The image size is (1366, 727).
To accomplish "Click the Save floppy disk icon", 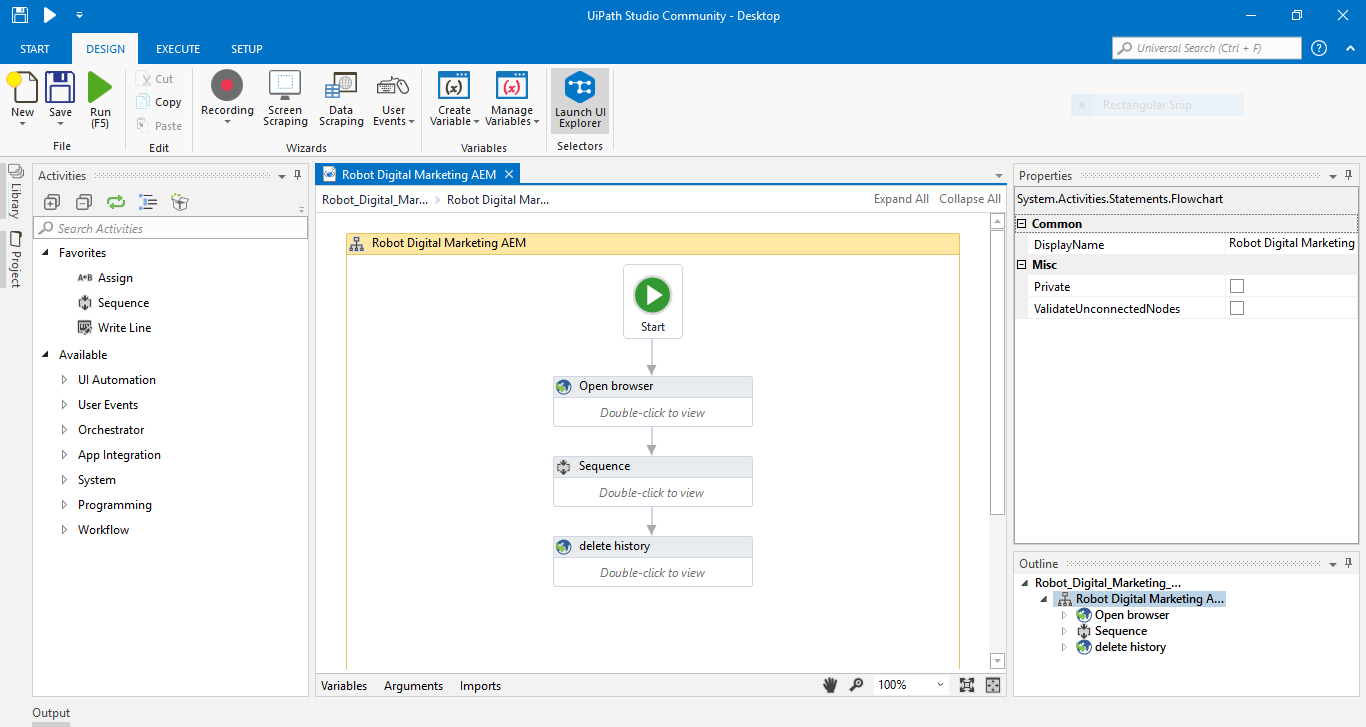I will coord(60,87).
